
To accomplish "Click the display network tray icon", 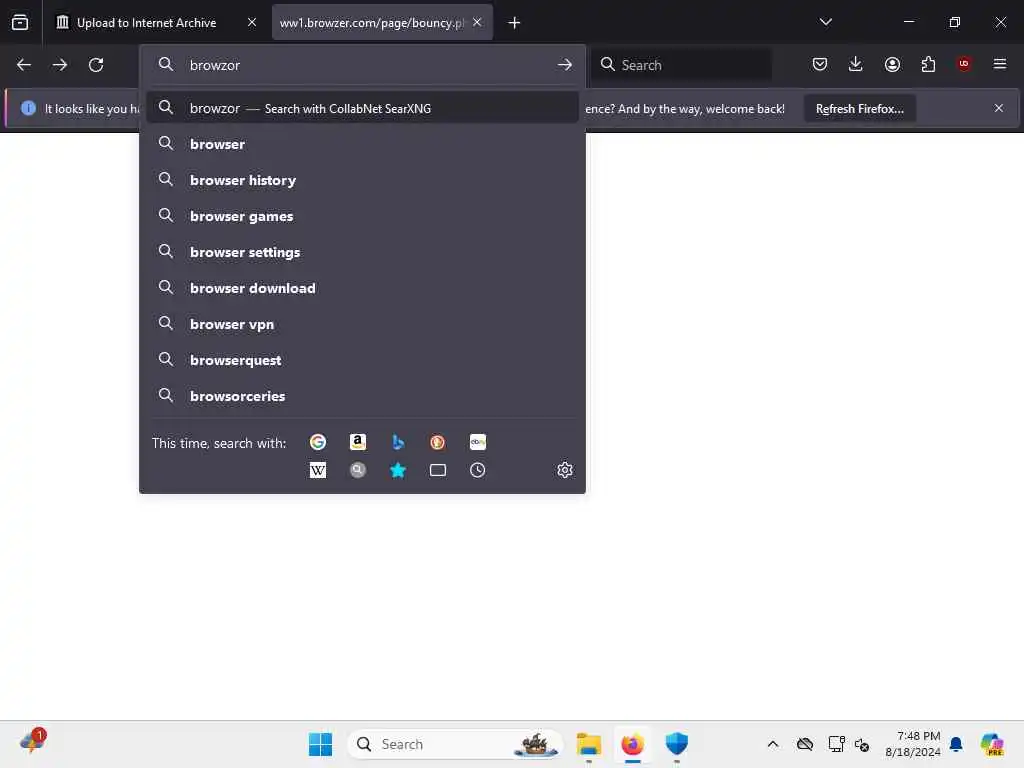I will pyautogui.click(x=836, y=744).
